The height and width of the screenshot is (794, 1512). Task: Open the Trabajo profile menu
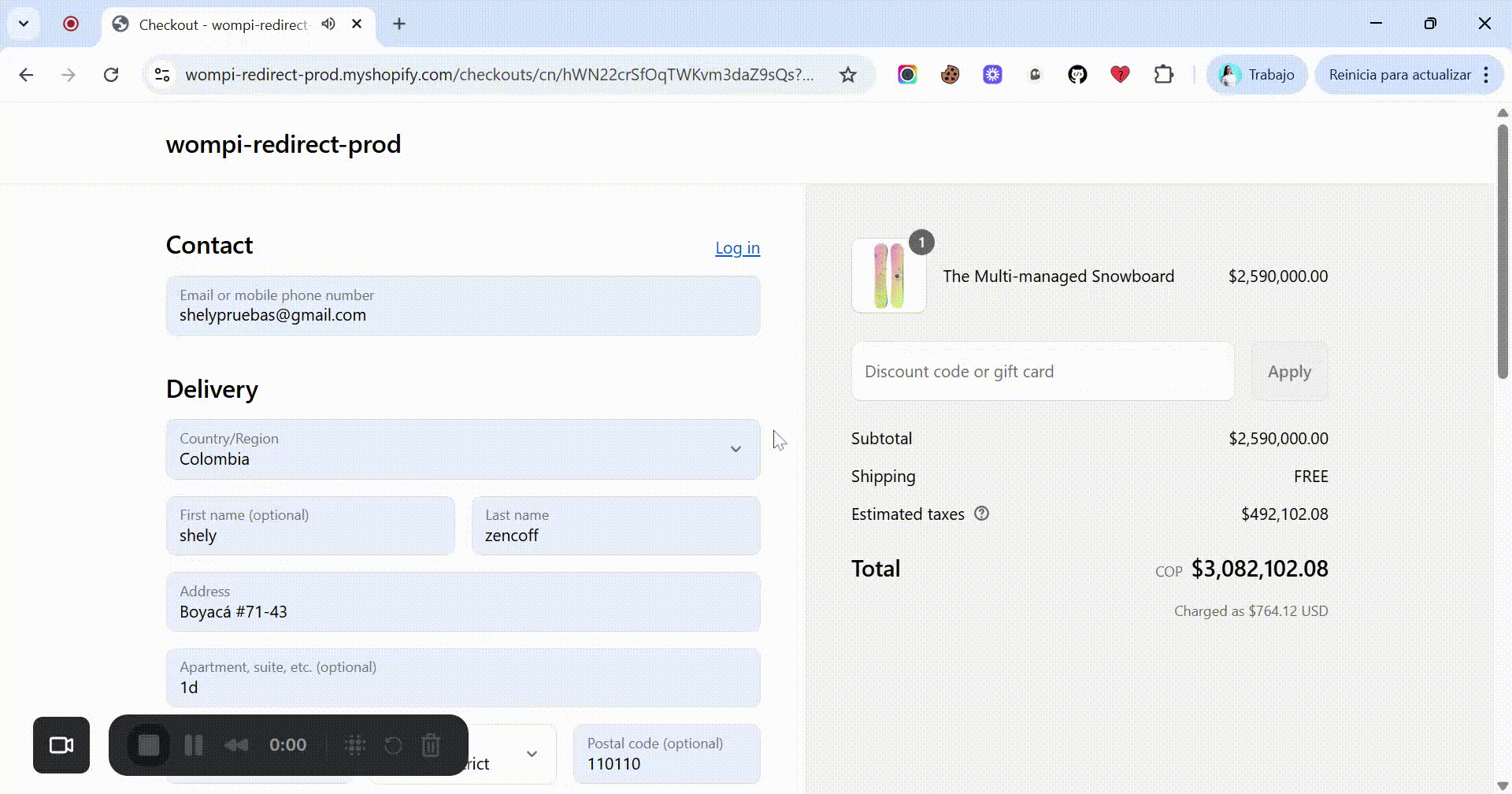point(1257,74)
